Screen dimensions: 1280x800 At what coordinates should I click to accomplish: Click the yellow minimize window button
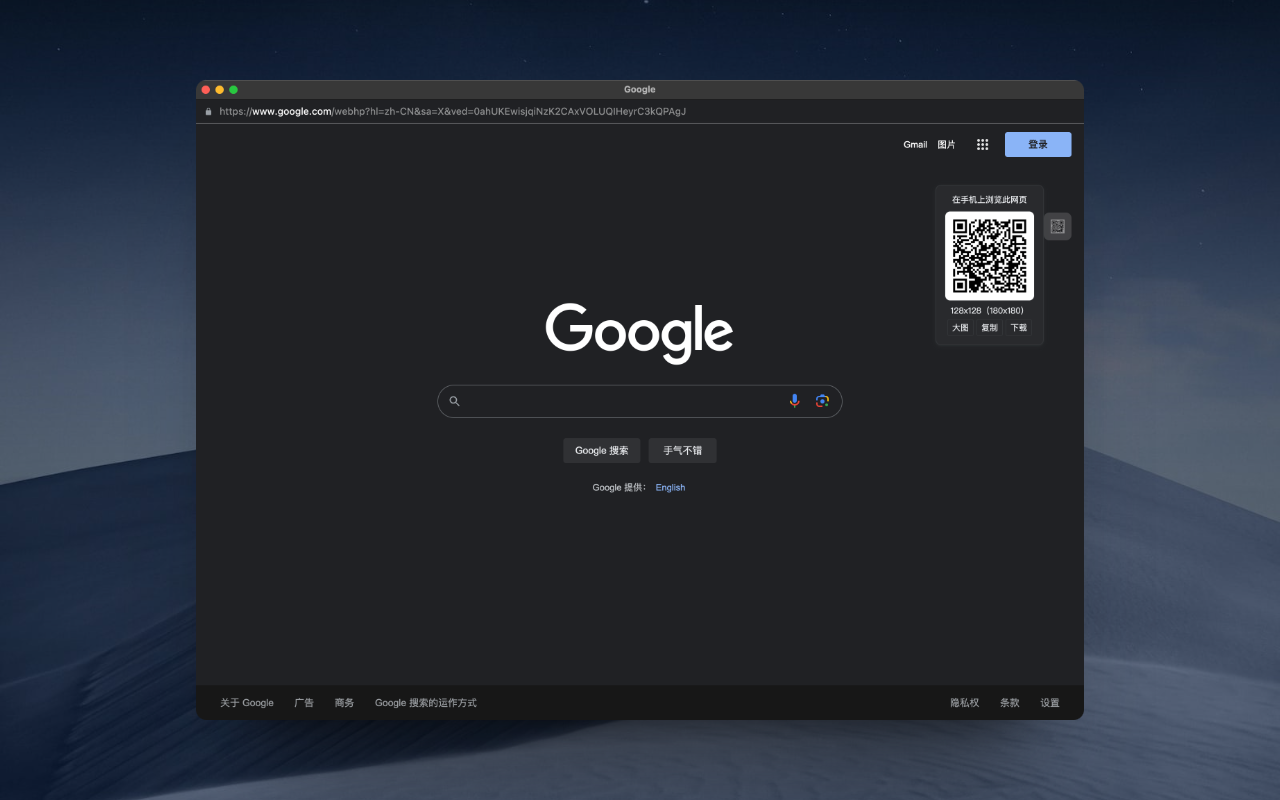(220, 90)
